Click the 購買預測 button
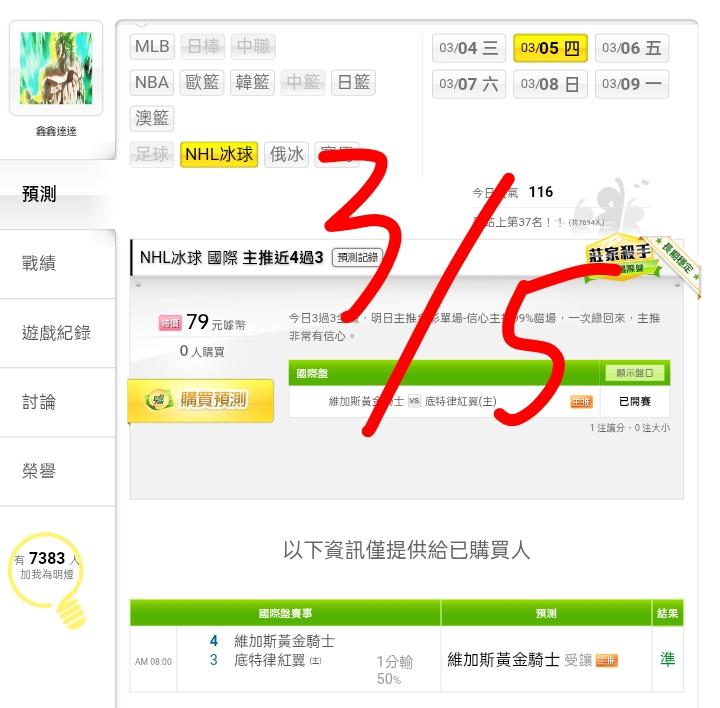720x708 pixels. click(x=201, y=400)
